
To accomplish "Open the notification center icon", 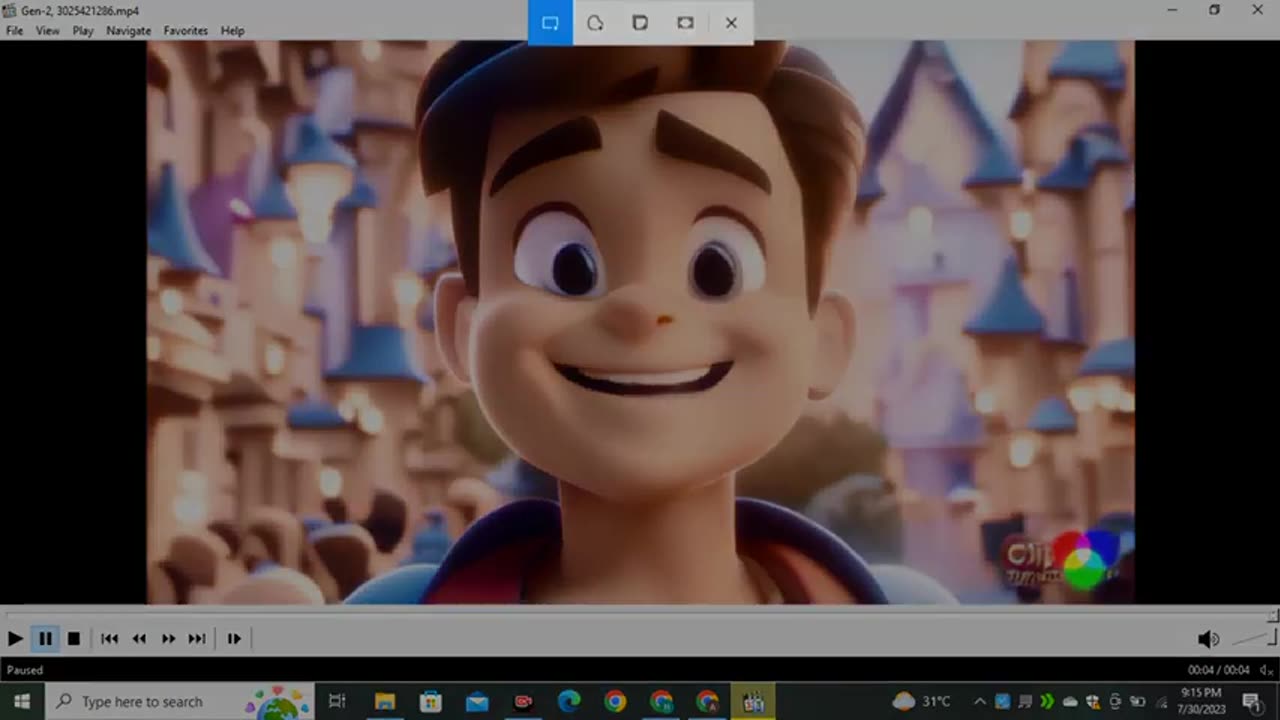I will (x=1251, y=701).
